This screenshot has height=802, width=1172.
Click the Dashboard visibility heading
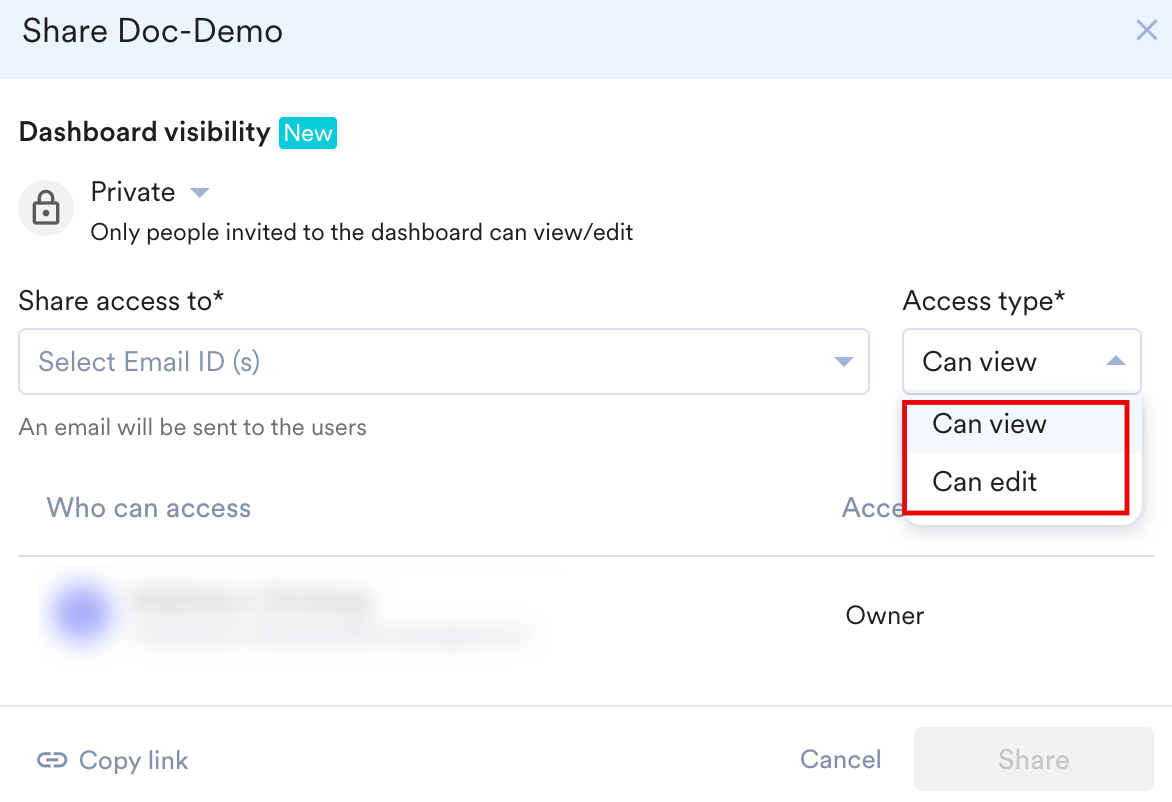point(145,133)
